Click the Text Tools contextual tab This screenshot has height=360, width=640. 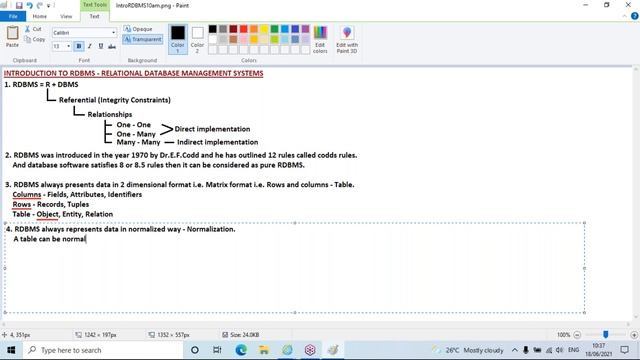click(x=95, y=5)
